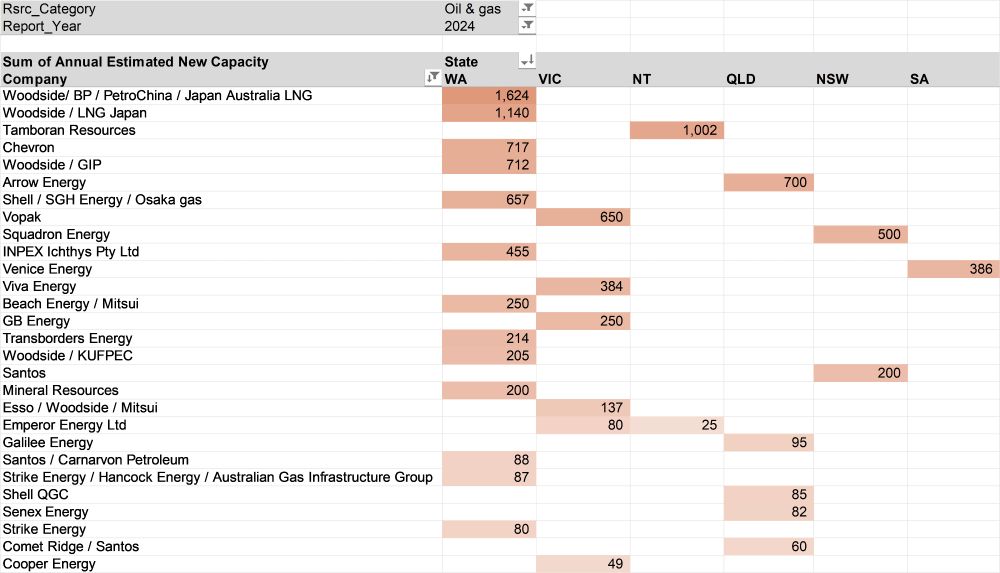Viewport: 1000px width, 573px height.
Task: Select the 'Shell QGC' row label
Action: pos(221,495)
